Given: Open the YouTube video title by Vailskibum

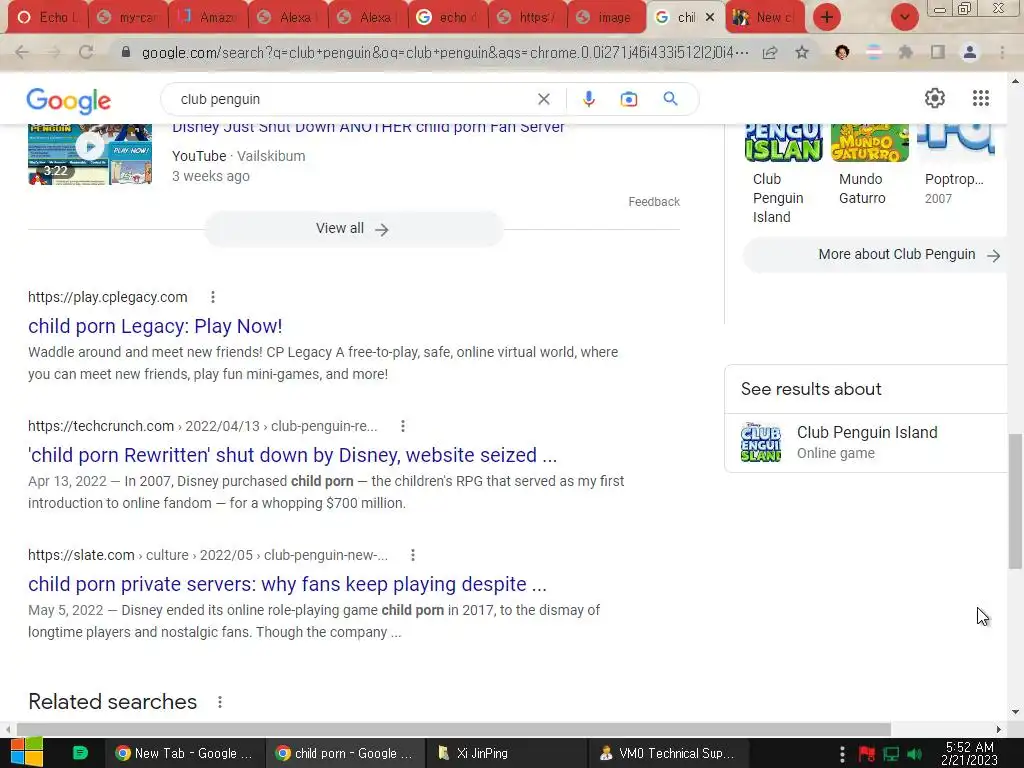Looking at the screenshot, I should click(368, 128).
